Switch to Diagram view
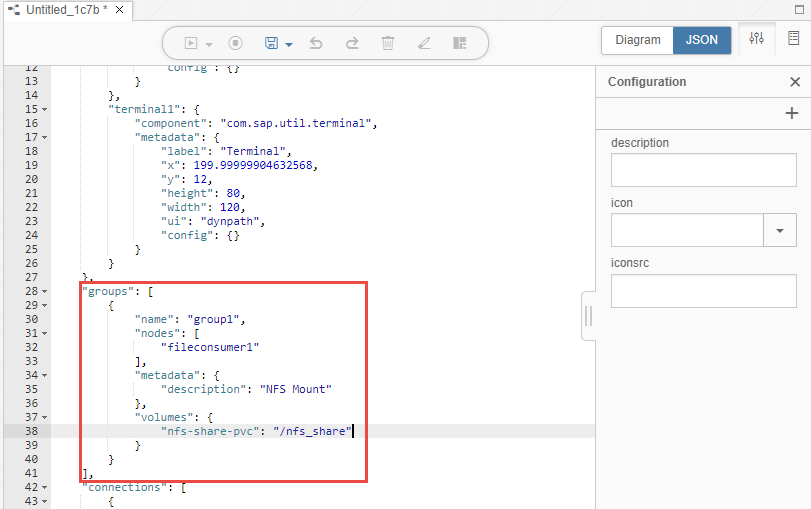The image size is (811, 509). click(637, 40)
